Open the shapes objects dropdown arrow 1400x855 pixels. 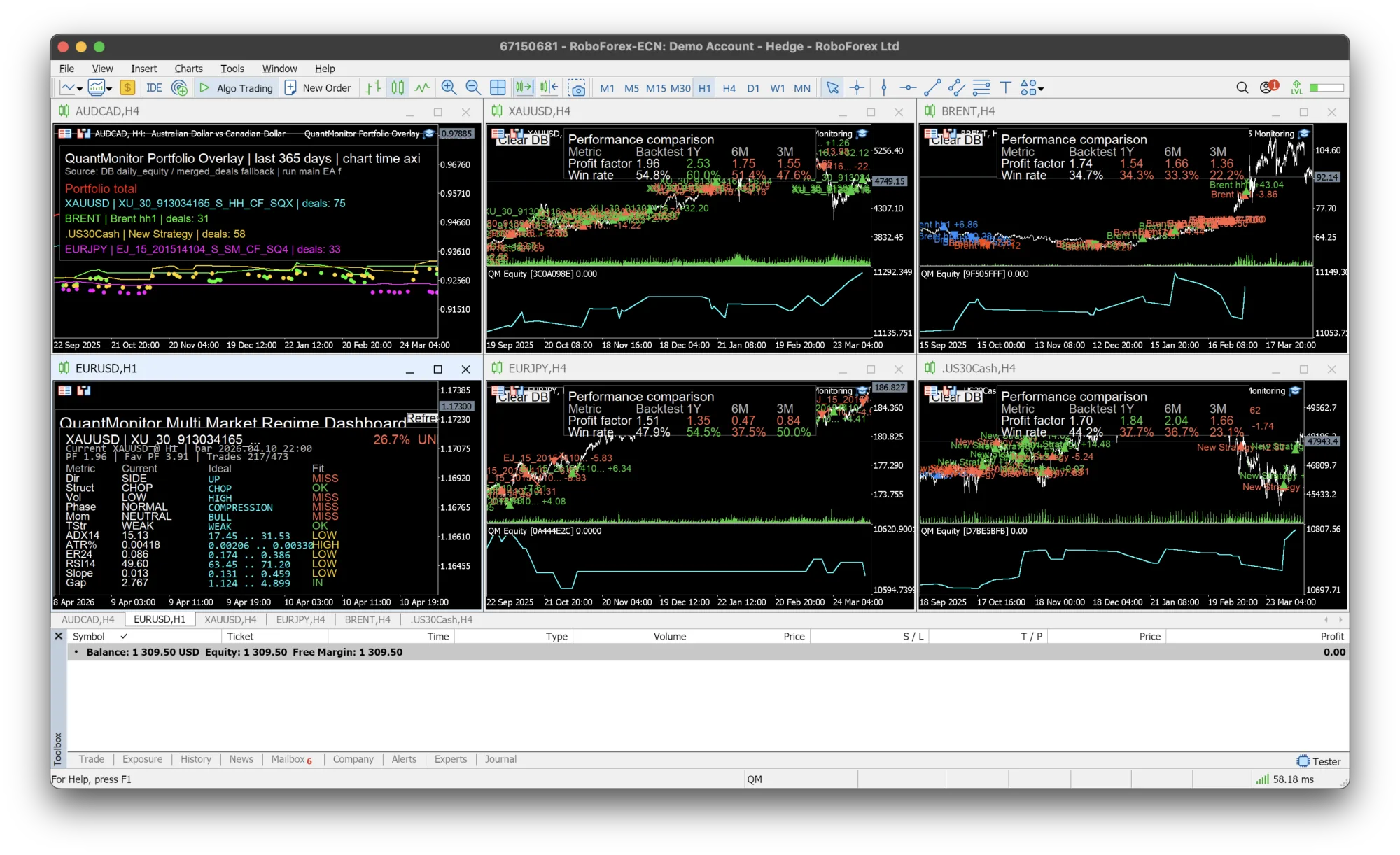1042,89
